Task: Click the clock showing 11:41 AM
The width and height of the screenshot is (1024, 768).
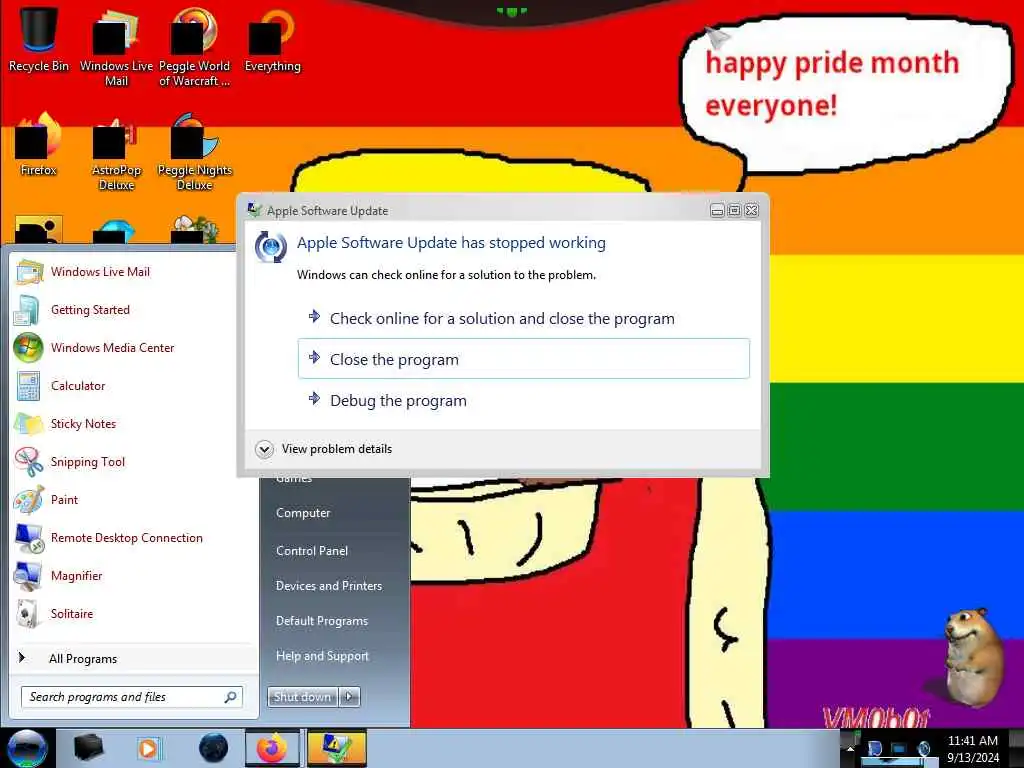Action: pos(972,748)
